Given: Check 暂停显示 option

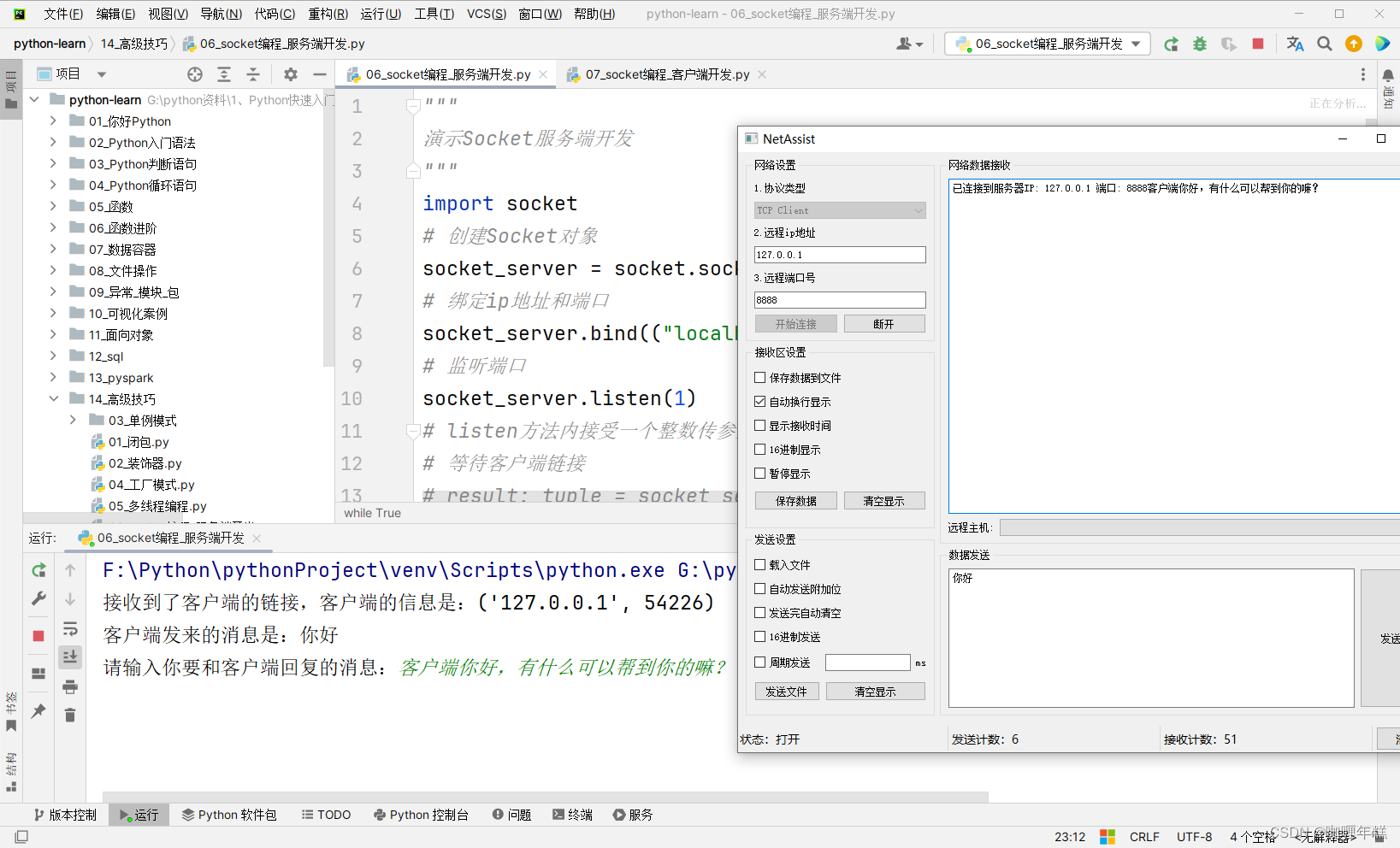Looking at the screenshot, I should (759, 473).
